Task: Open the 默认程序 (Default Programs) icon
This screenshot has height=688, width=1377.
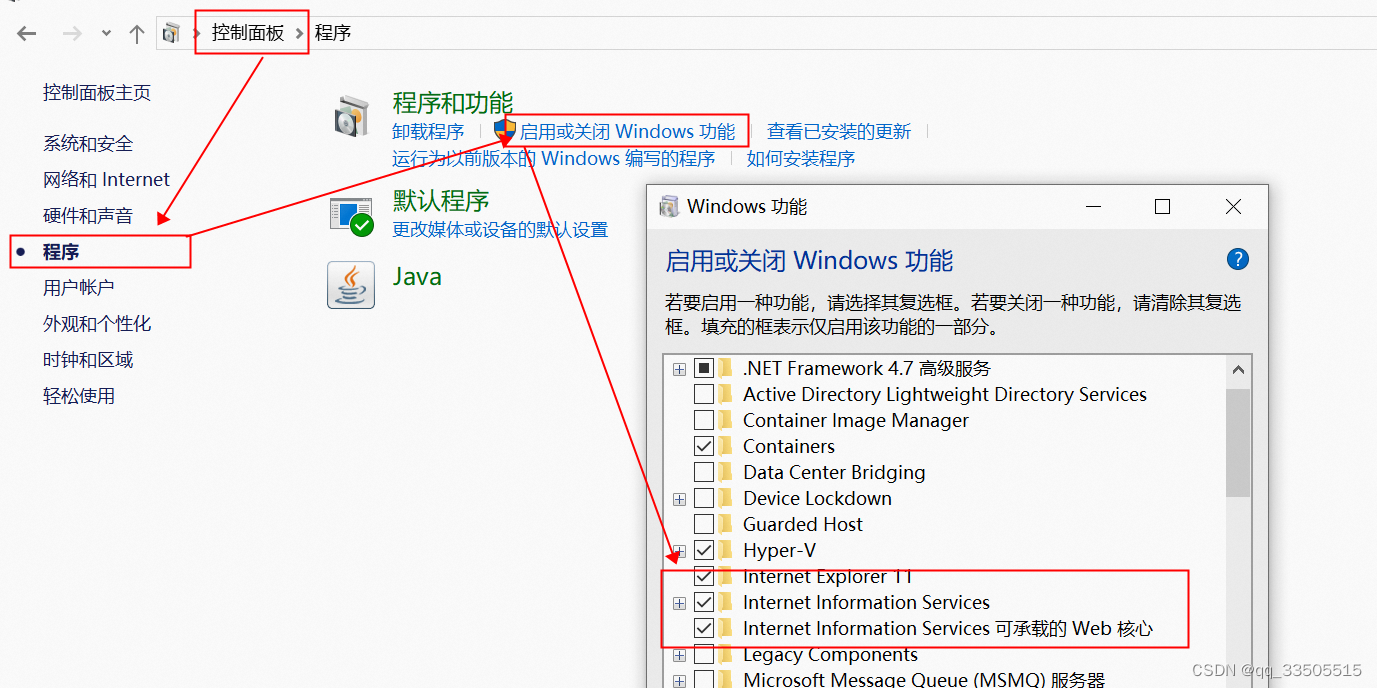Action: tap(350, 213)
